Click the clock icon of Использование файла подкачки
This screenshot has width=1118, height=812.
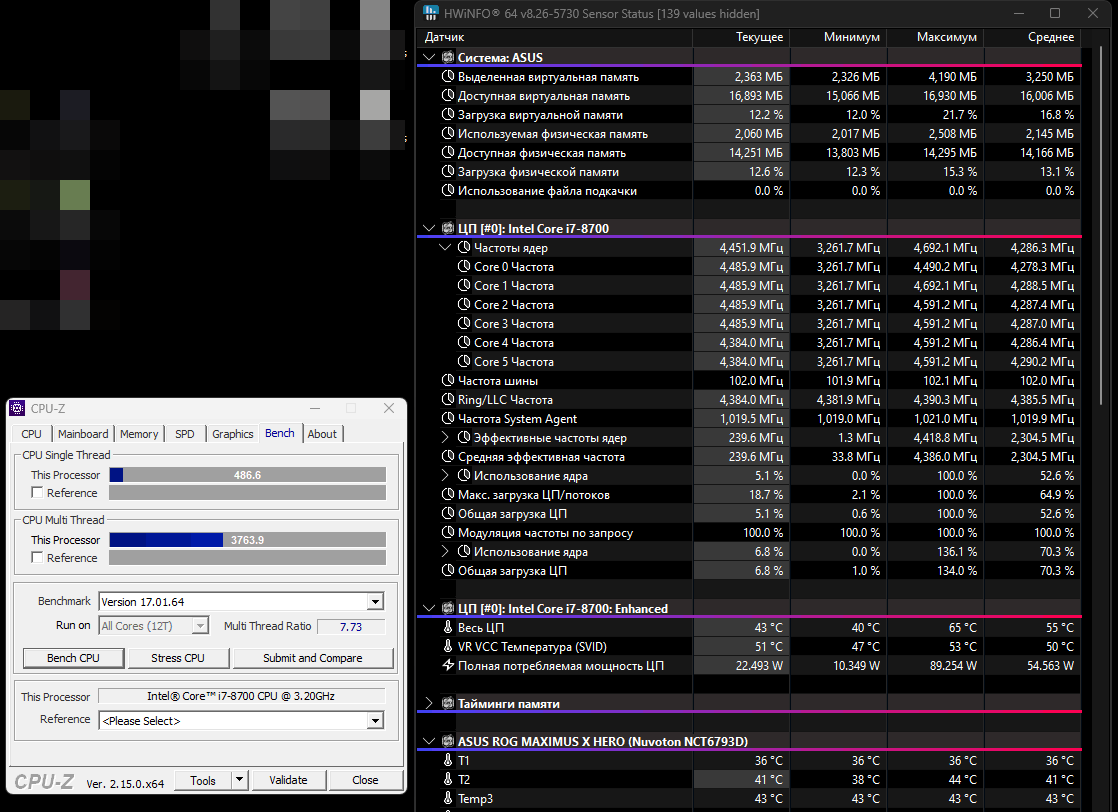[x=448, y=190]
